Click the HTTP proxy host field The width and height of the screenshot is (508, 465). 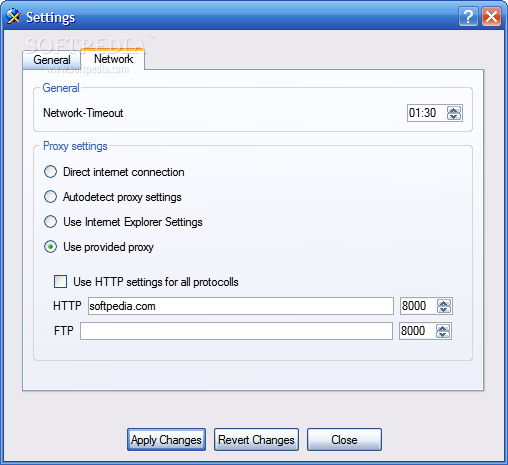coord(241,306)
